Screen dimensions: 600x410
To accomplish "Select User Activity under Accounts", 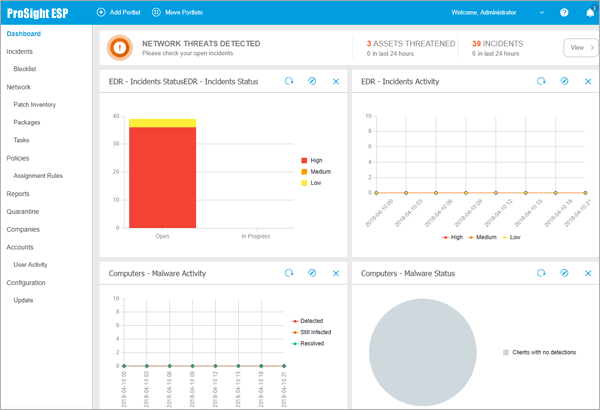I will point(30,265).
